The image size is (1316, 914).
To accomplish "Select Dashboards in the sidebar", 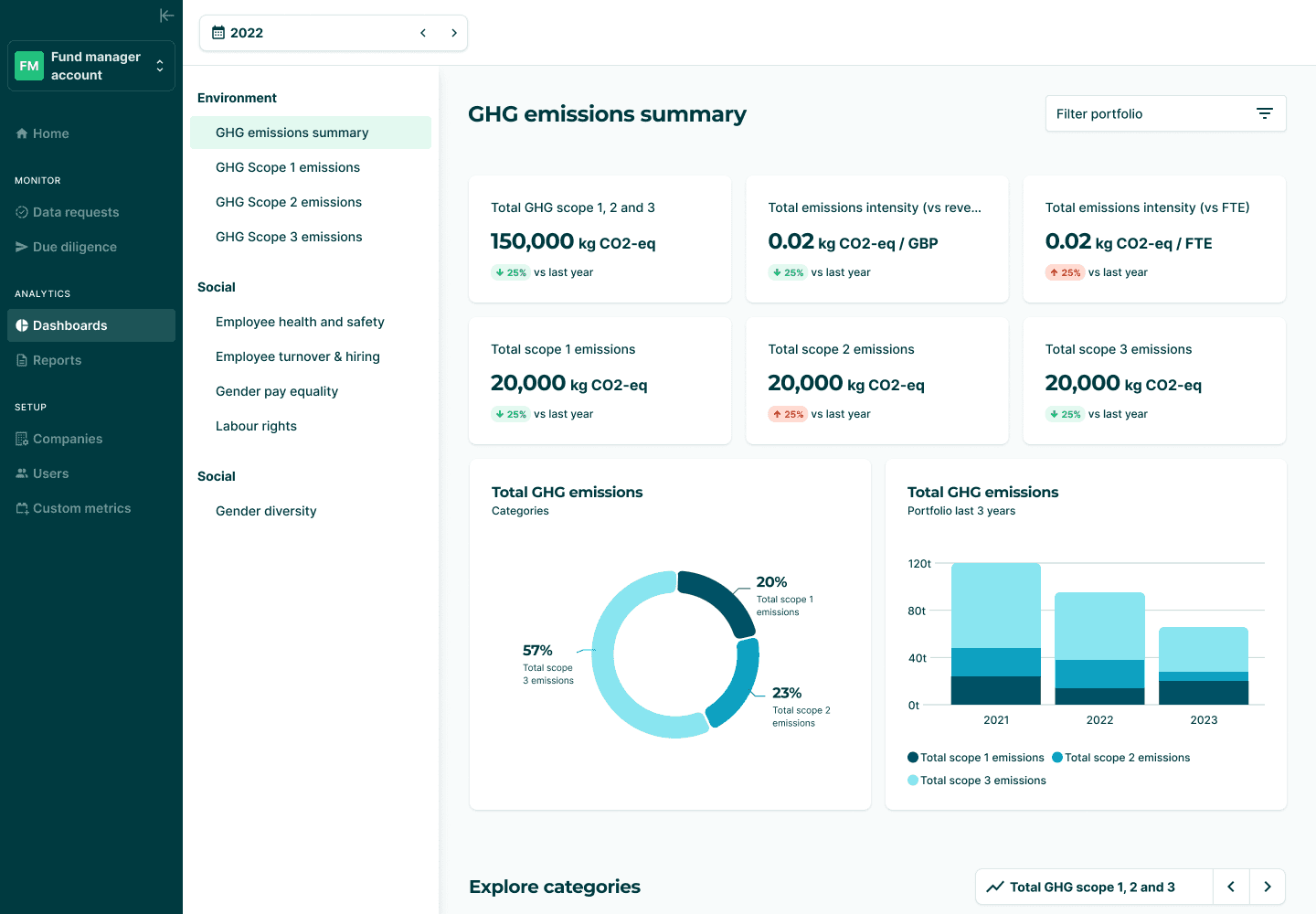I will click(x=91, y=325).
